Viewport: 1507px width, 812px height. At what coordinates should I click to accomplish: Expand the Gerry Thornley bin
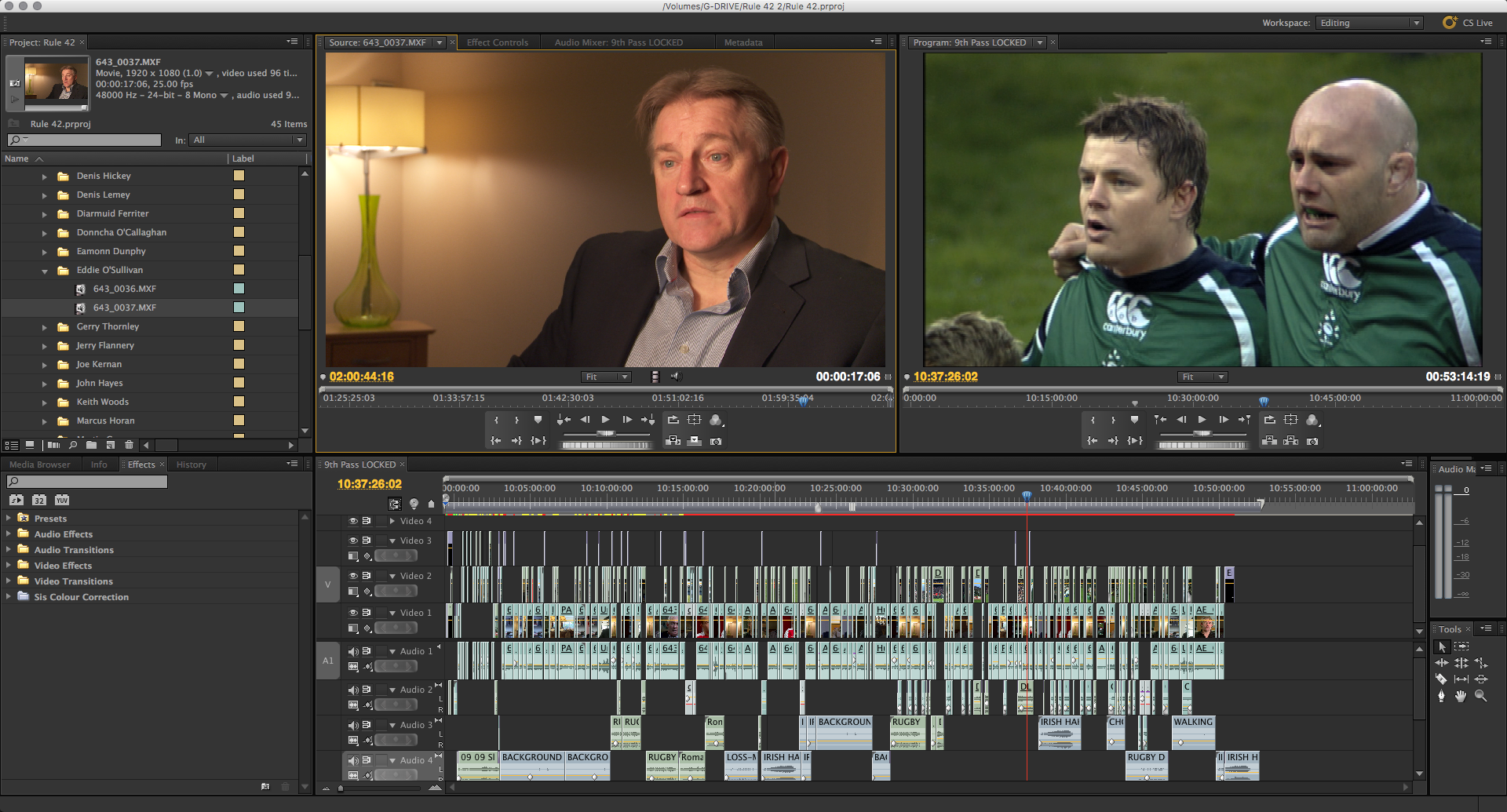click(x=45, y=327)
